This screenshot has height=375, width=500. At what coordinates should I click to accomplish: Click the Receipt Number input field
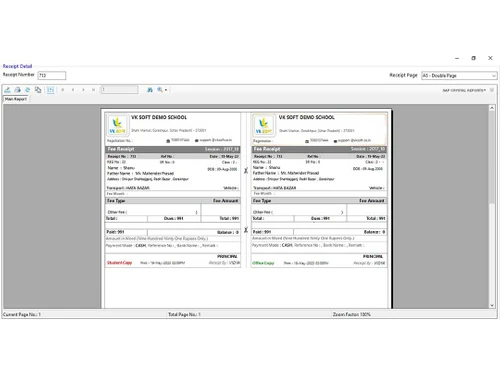pyautogui.click(x=52, y=75)
